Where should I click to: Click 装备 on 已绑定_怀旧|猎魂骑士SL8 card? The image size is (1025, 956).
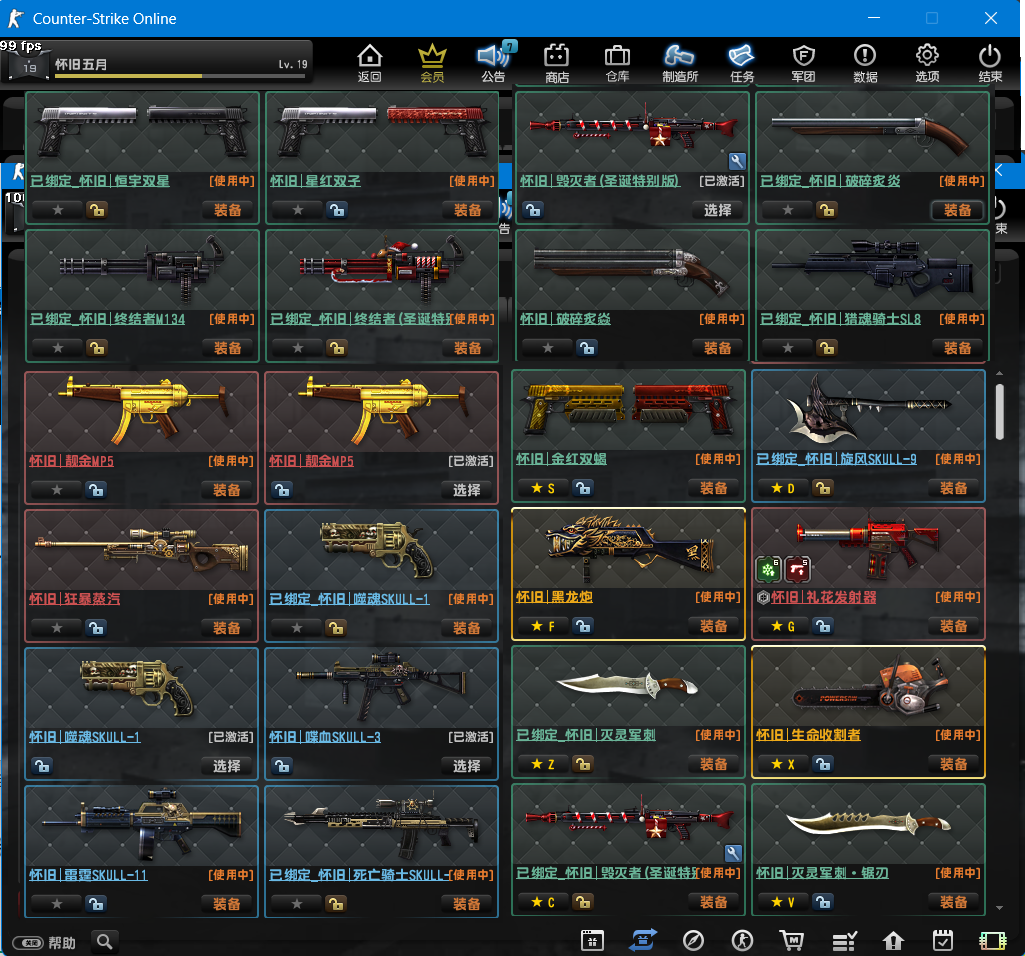pos(957,348)
